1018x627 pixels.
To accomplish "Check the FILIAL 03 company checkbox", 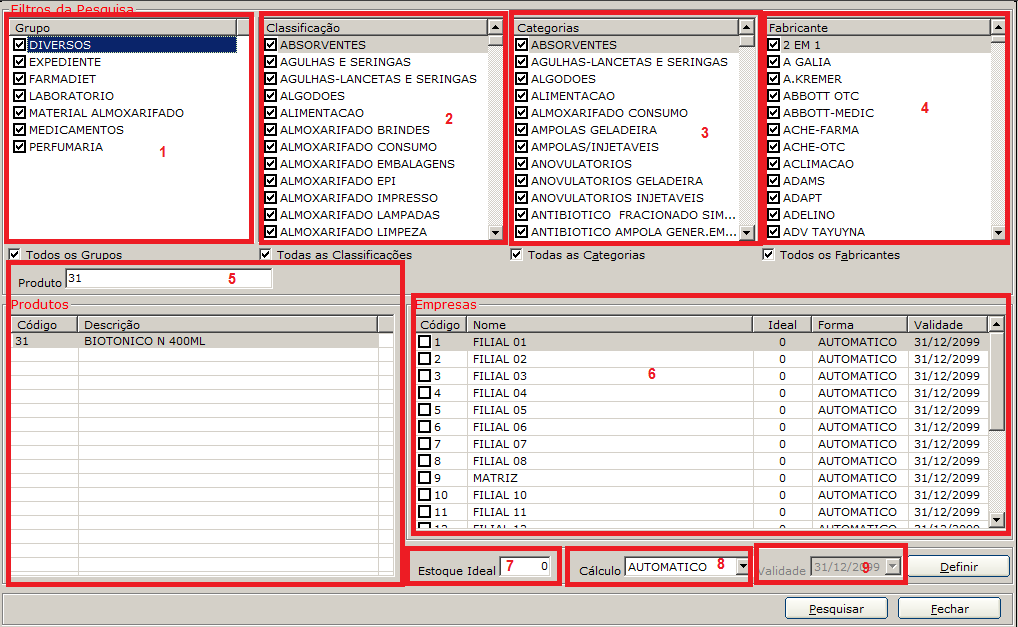I will pyautogui.click(x=424, y=376).
